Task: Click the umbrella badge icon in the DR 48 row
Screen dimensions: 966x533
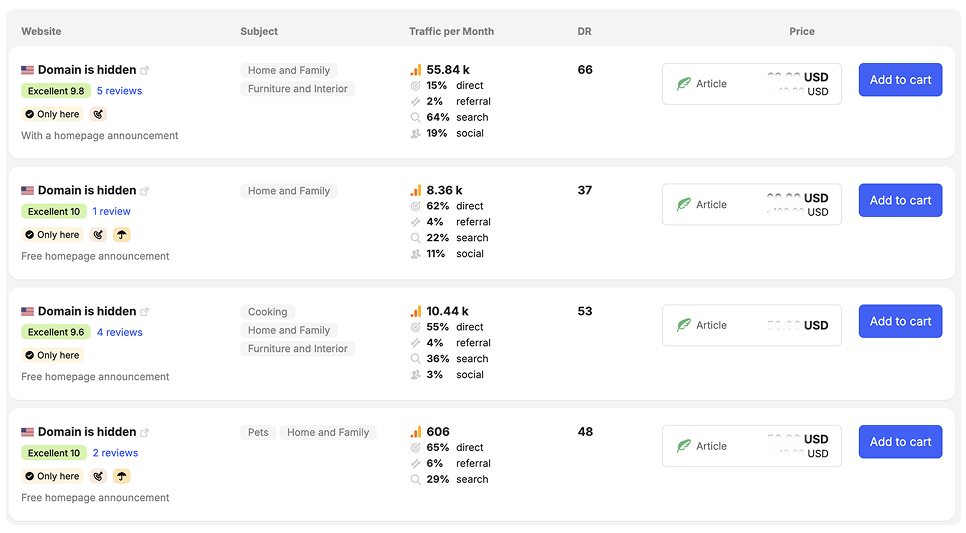Action: (121, 476)
